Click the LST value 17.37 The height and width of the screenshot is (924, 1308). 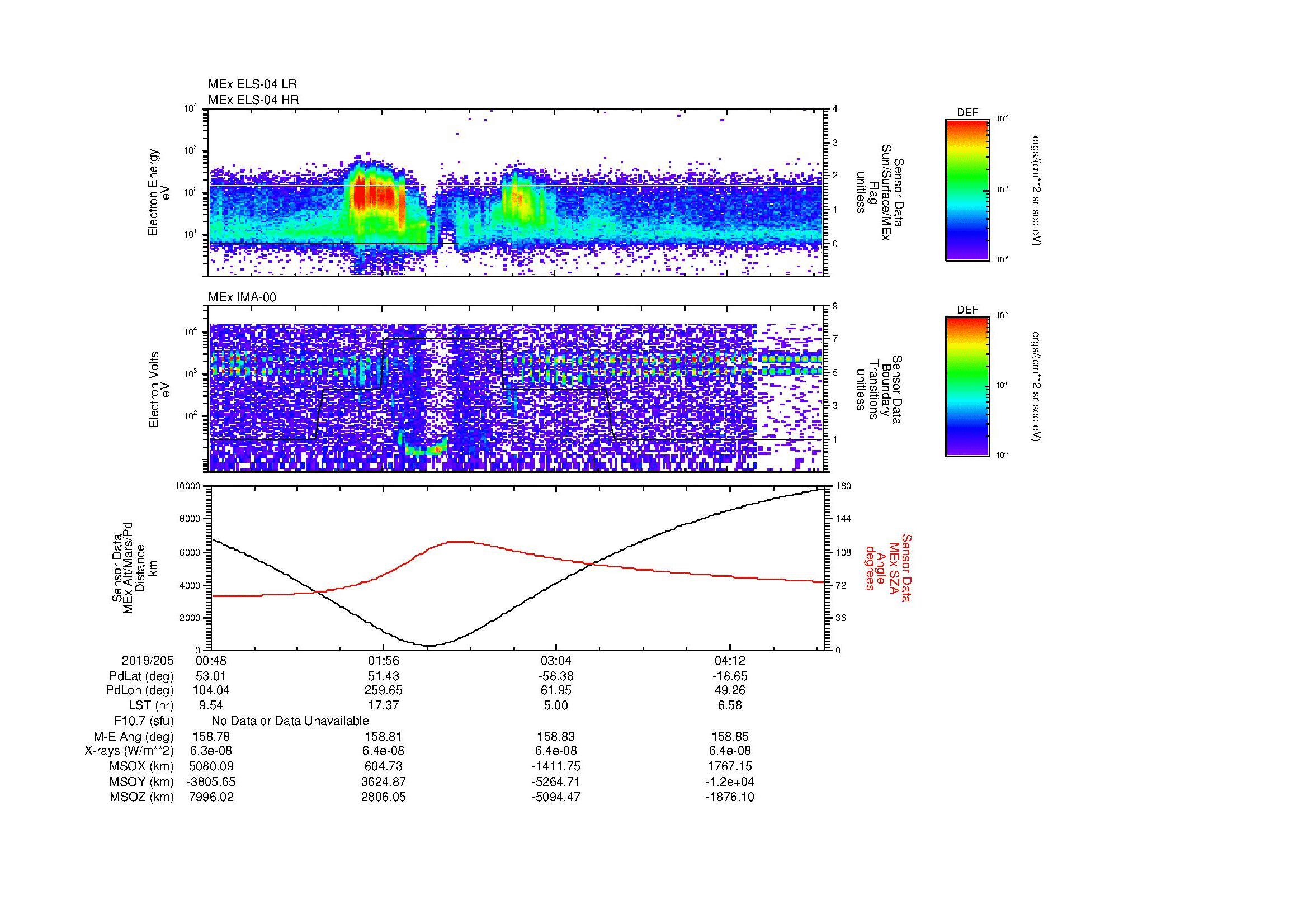coord(384,706)
